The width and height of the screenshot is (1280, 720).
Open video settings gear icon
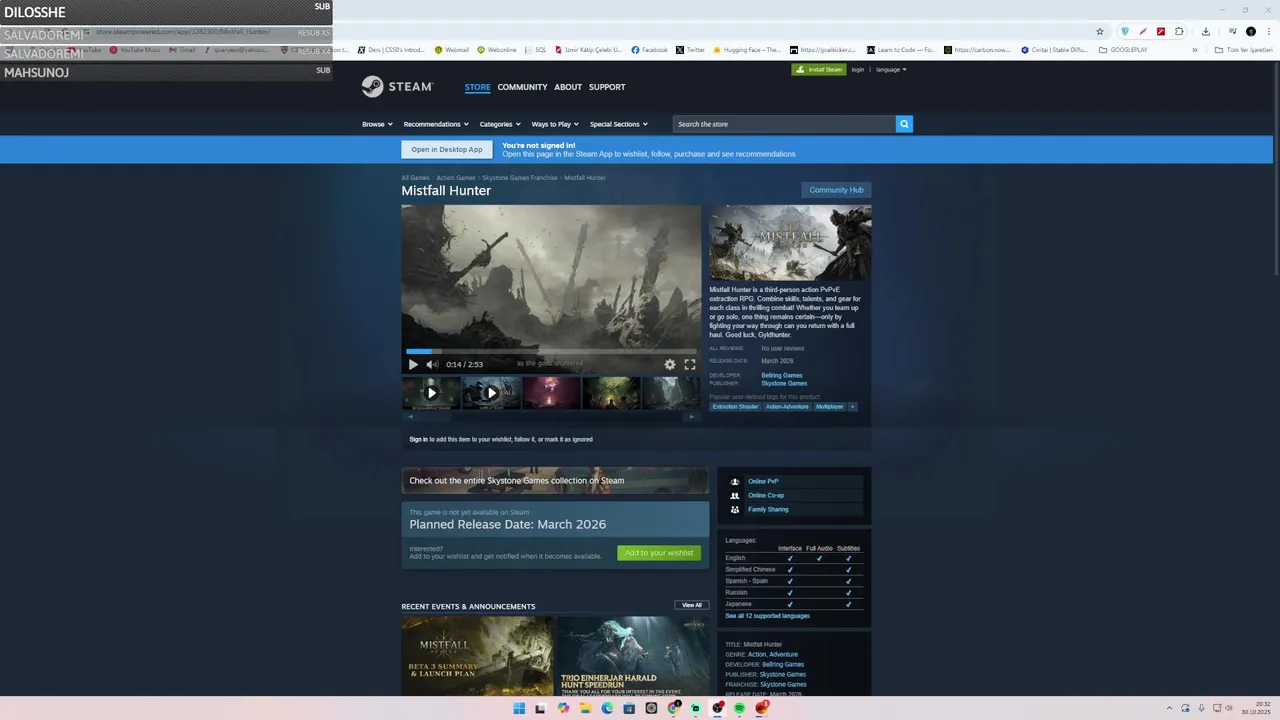coord(670,364)
